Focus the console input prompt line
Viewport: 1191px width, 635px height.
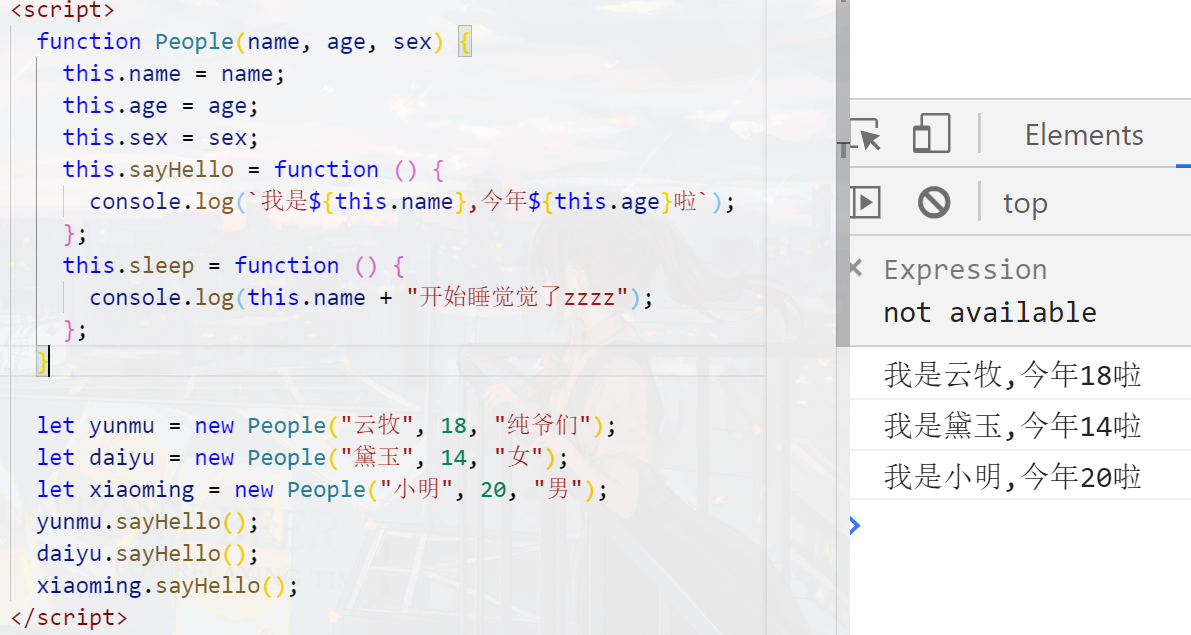click(x=1020, y=525)
